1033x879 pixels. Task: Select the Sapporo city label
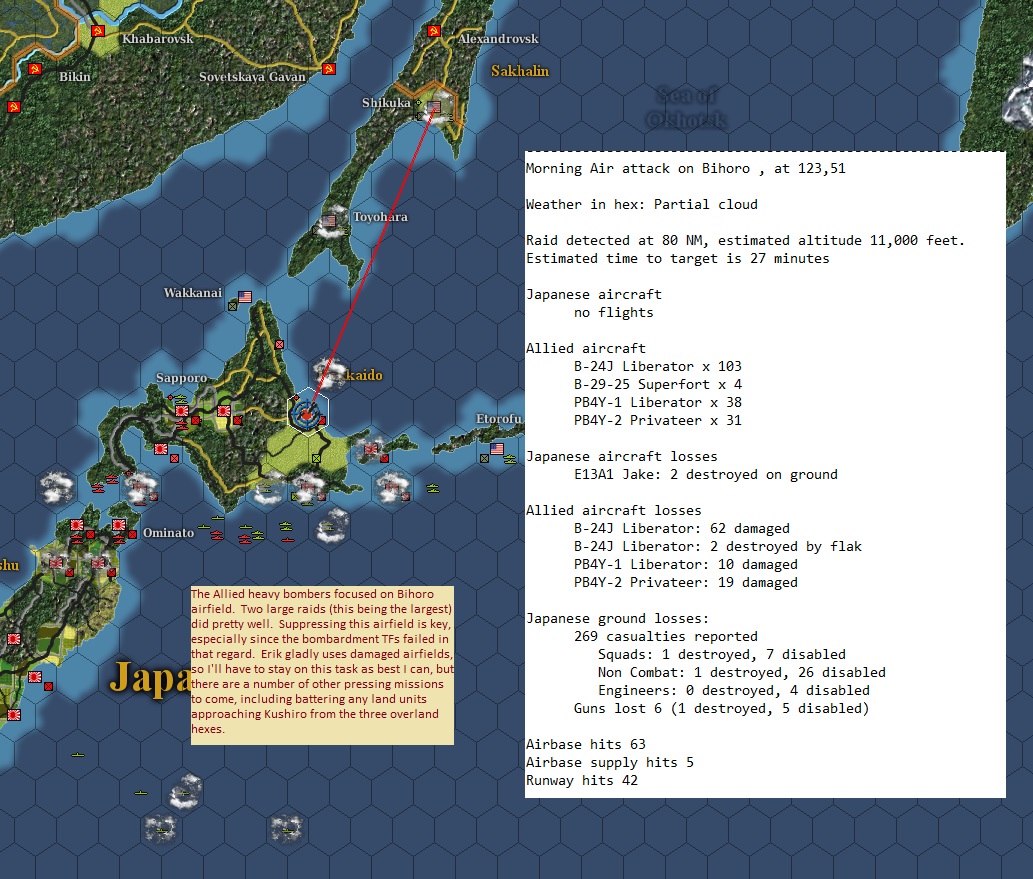(181, 378)
